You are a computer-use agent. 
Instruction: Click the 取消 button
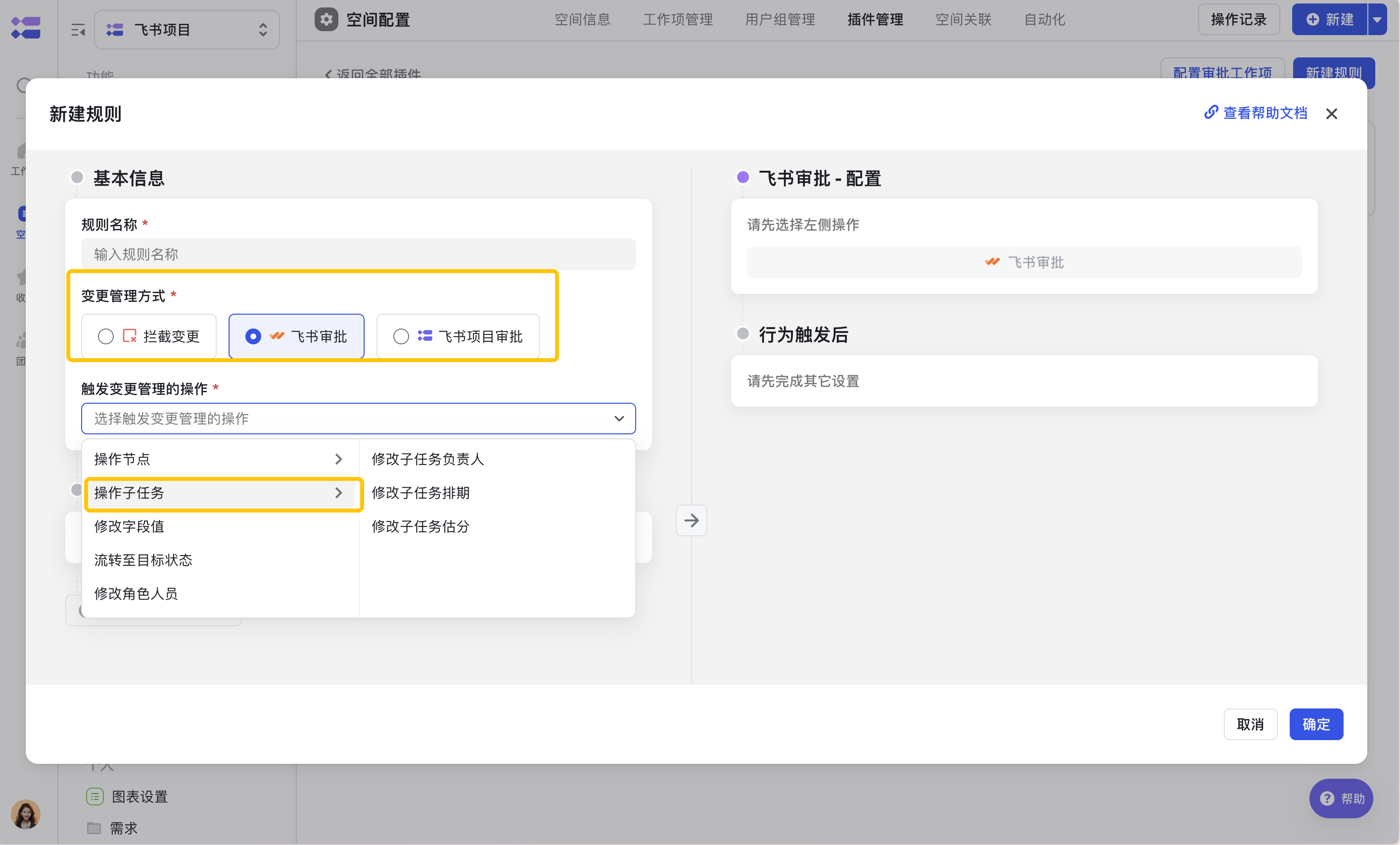(x=1250, y=724)
